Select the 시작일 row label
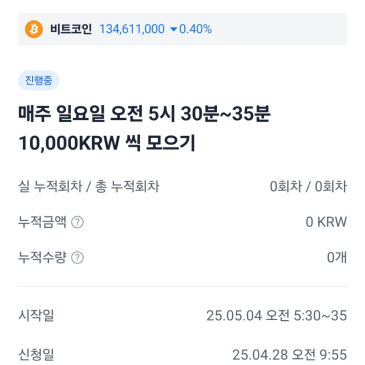This screenshot has height=365, width=365. click(36, 315)
